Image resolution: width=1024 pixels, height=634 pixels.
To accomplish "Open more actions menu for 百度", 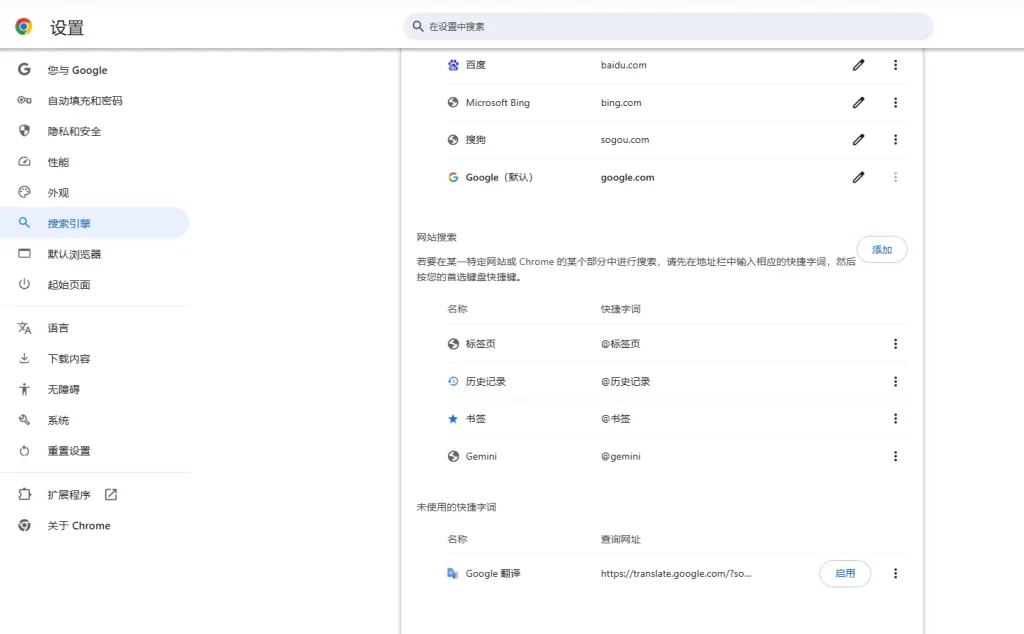I will tap(895, 65).
